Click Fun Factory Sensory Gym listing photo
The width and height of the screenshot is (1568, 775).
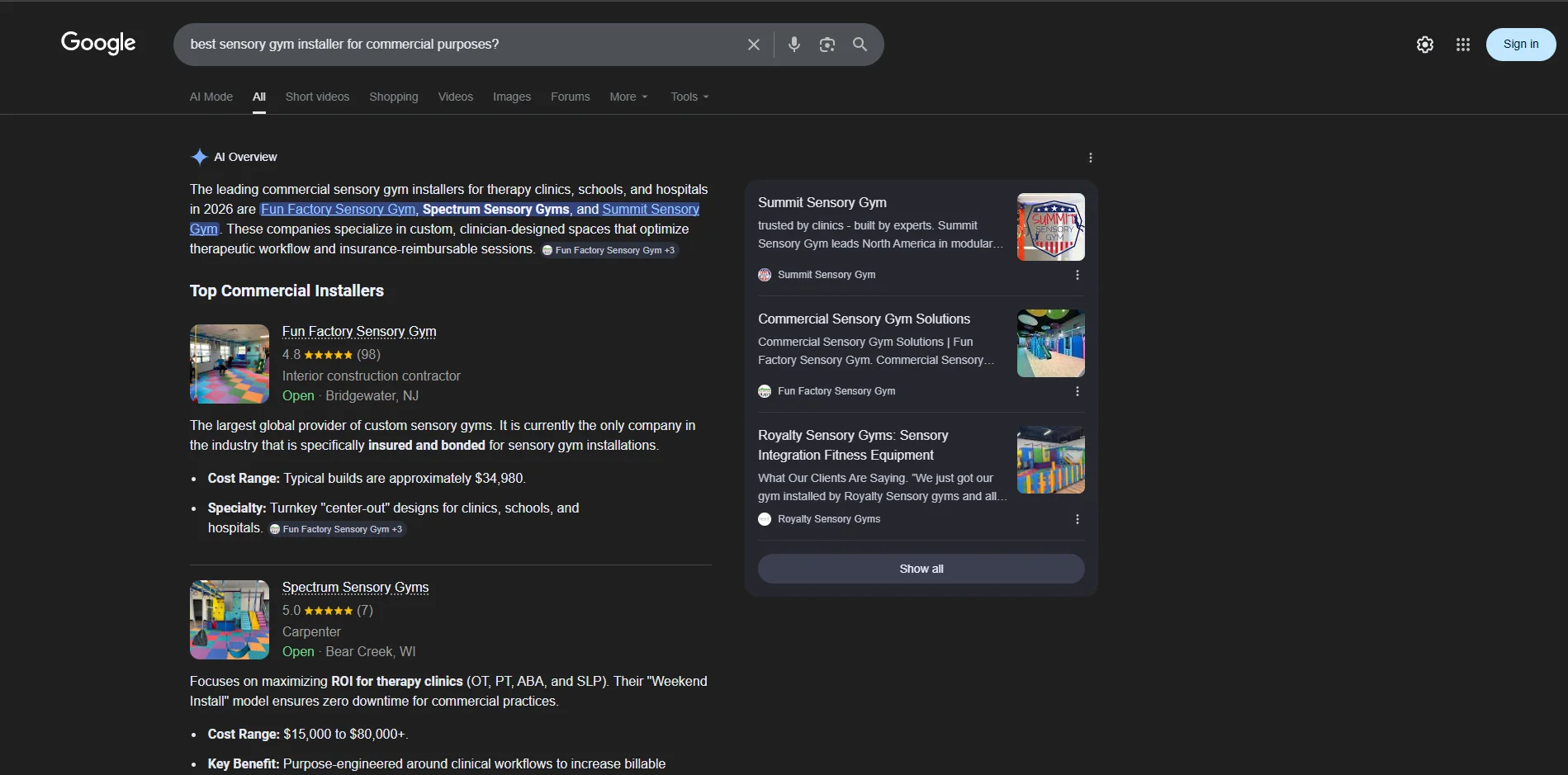click(x=230, y=364)
